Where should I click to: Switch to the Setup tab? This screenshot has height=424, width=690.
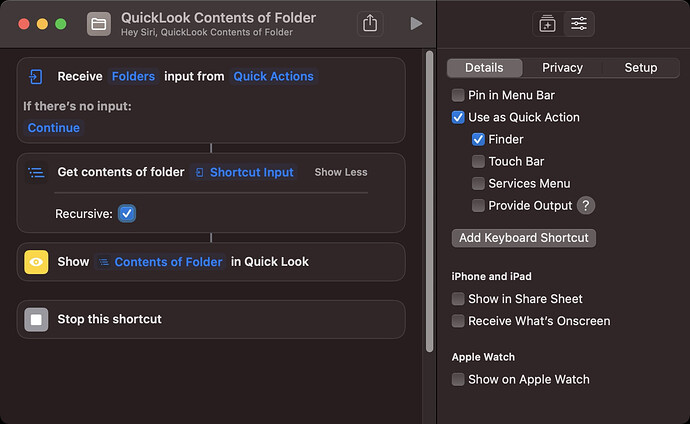pyautogui.click(x=641, y=68)
